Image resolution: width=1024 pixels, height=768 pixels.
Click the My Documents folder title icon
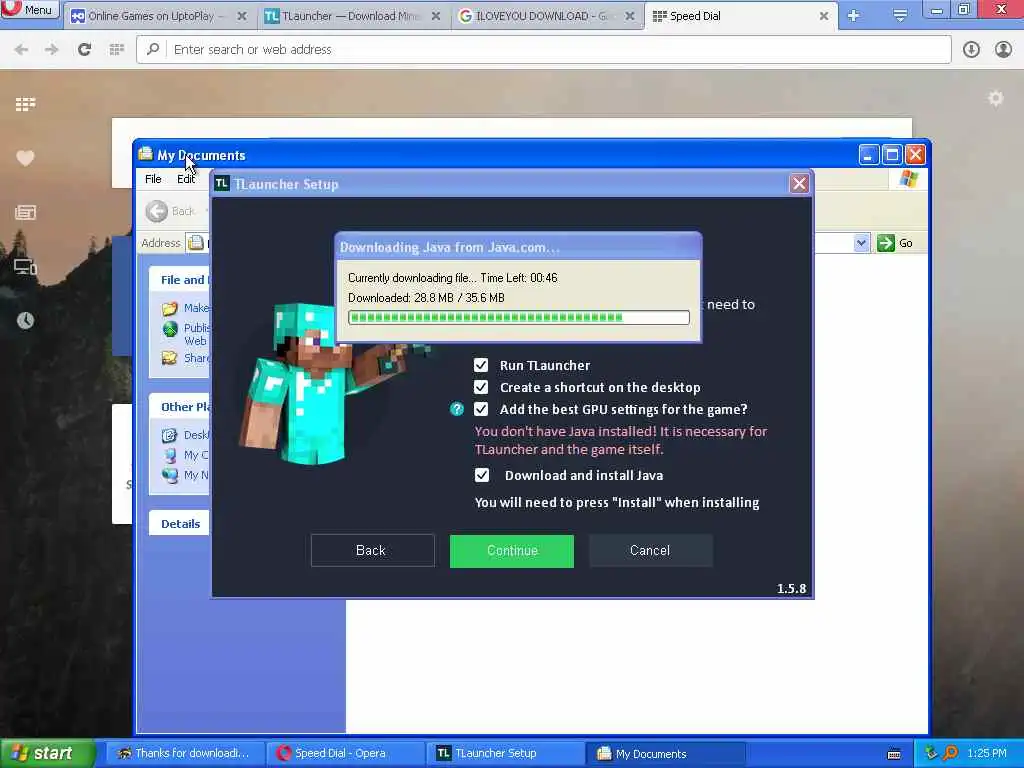point(146,154)
